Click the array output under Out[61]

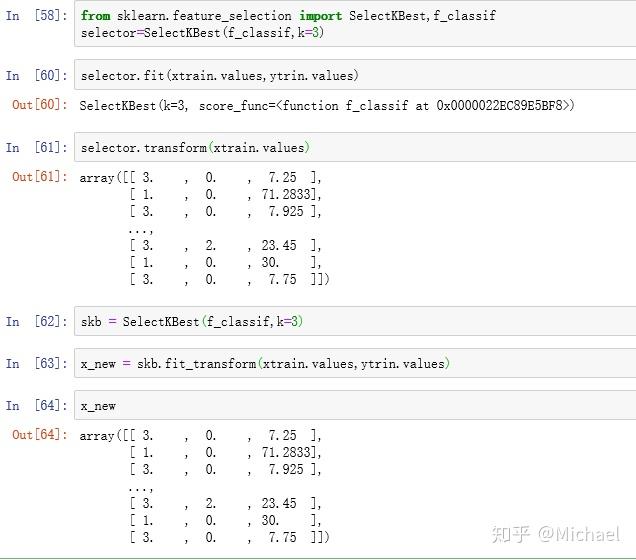pyautogui.click(x=204, y=228)
